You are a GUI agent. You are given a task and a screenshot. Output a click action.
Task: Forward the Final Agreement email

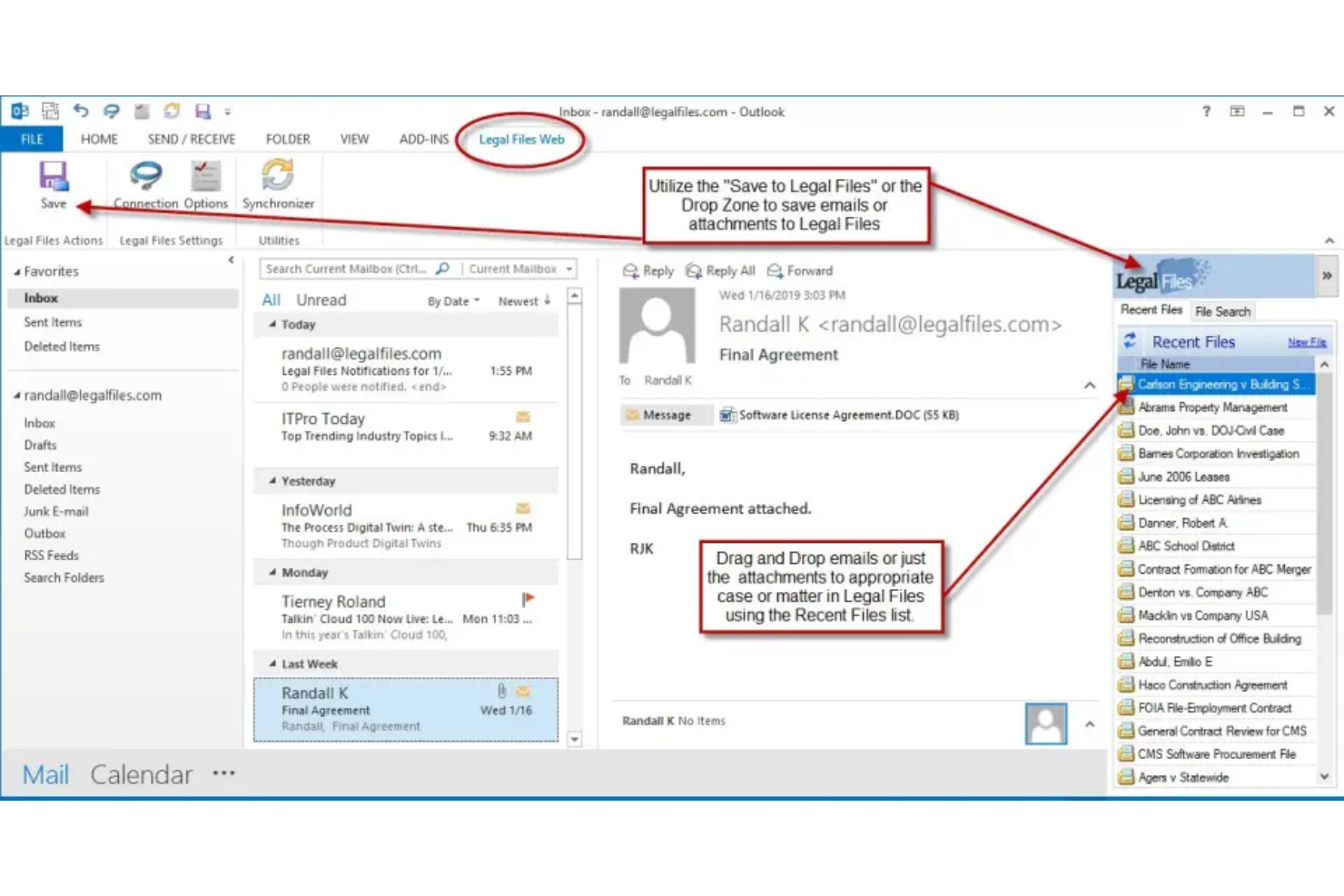click(799, 271)
